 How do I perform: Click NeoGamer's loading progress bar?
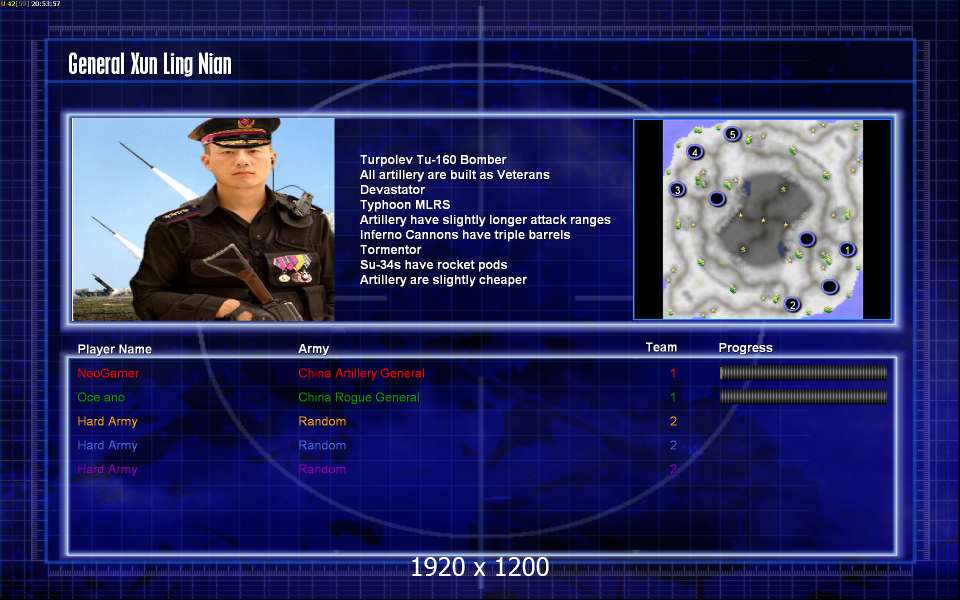pyautogui.click(x=803, y=372)
